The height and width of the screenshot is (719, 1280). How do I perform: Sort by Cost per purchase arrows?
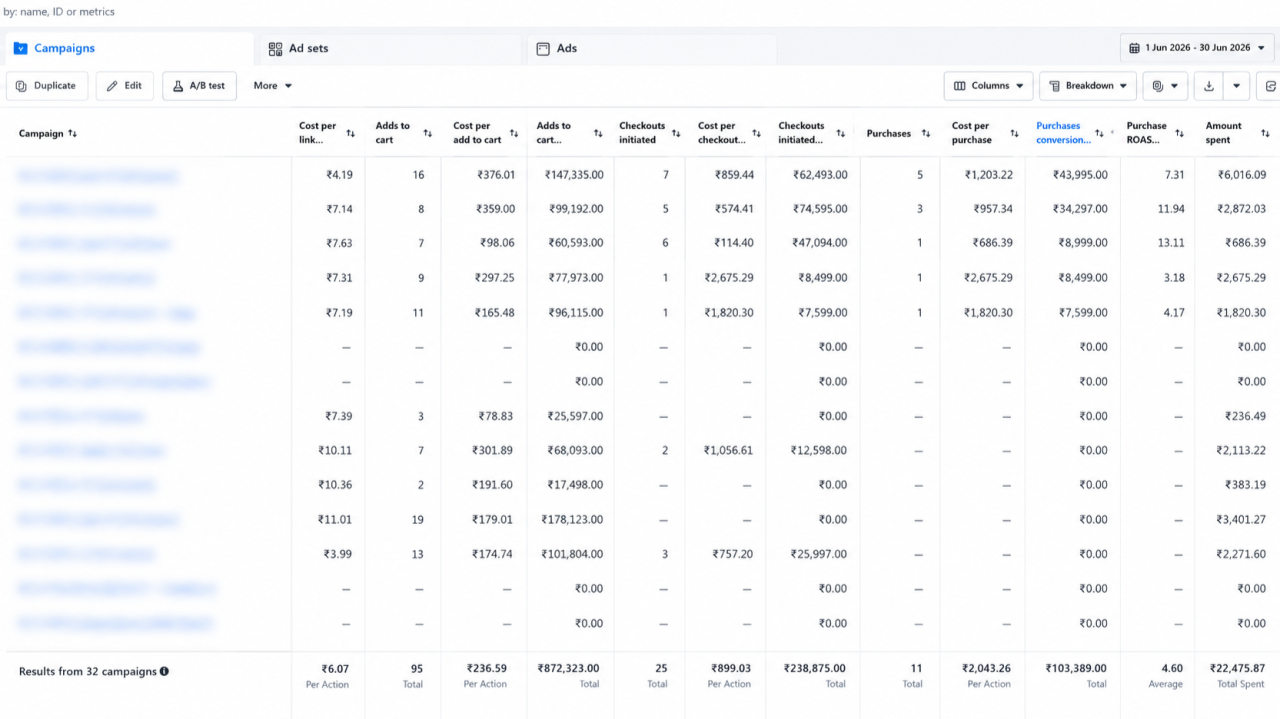(x=1014, y=133)
